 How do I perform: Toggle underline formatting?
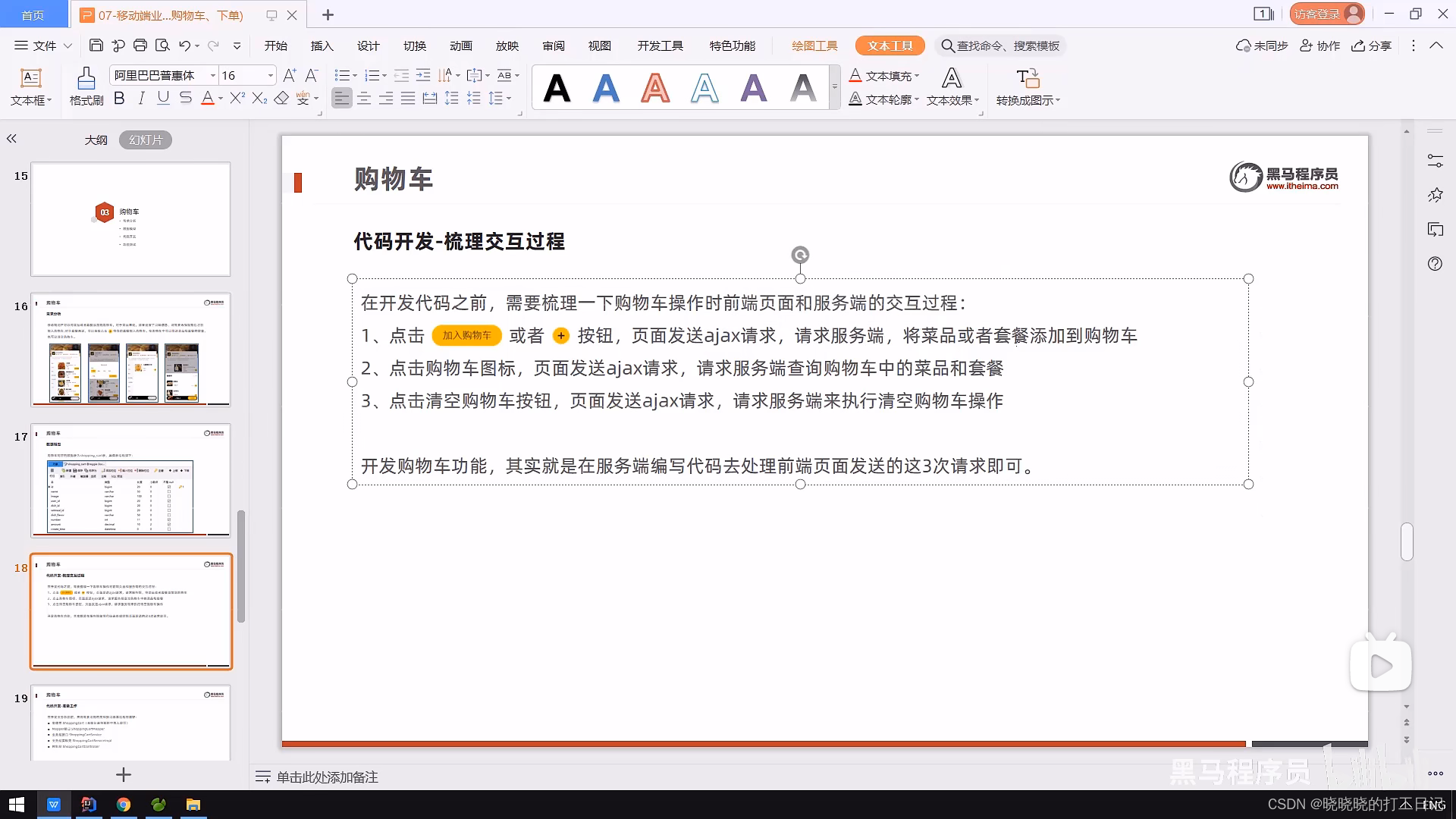(163, 98)
